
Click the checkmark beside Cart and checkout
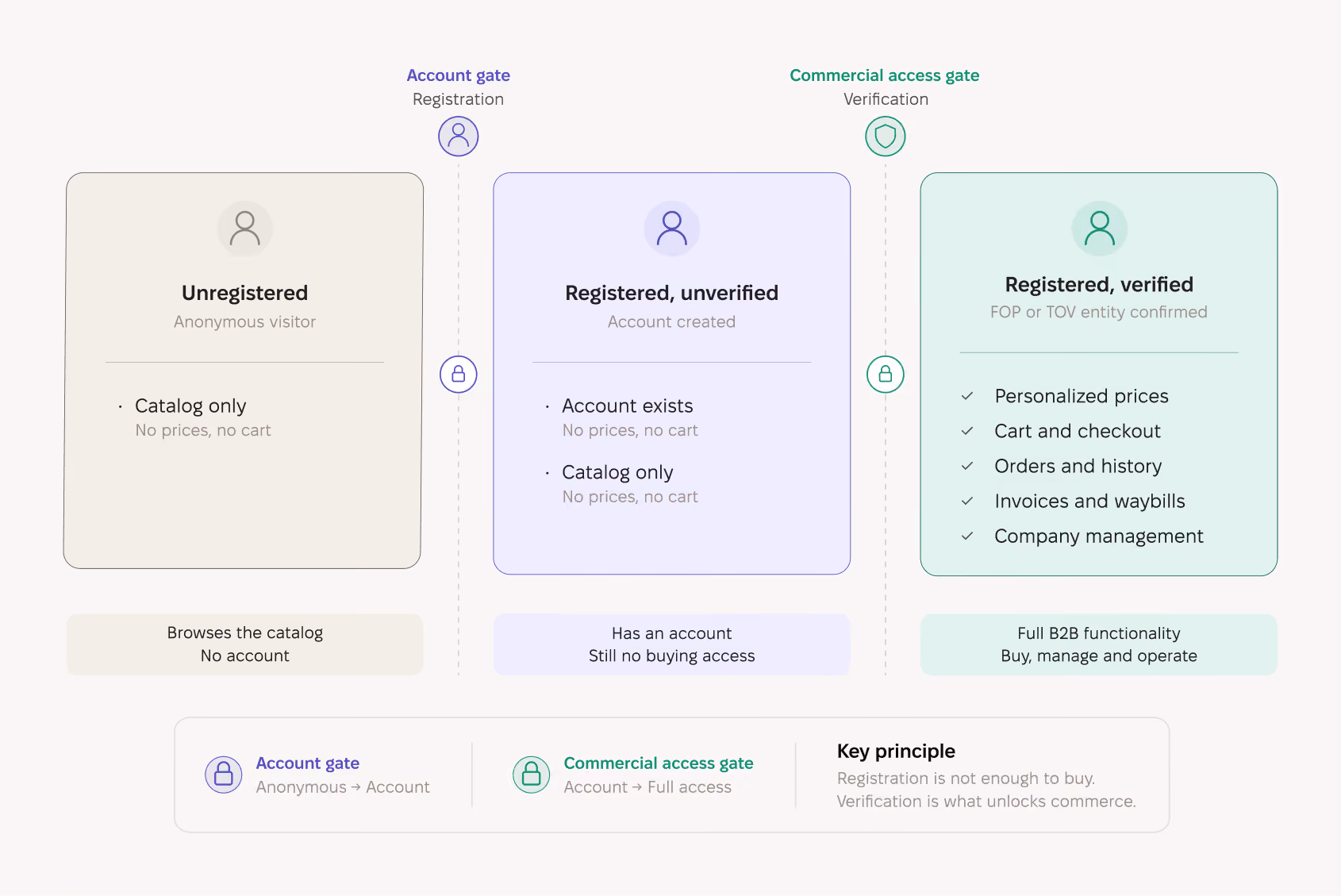click(x=967, y=431)
